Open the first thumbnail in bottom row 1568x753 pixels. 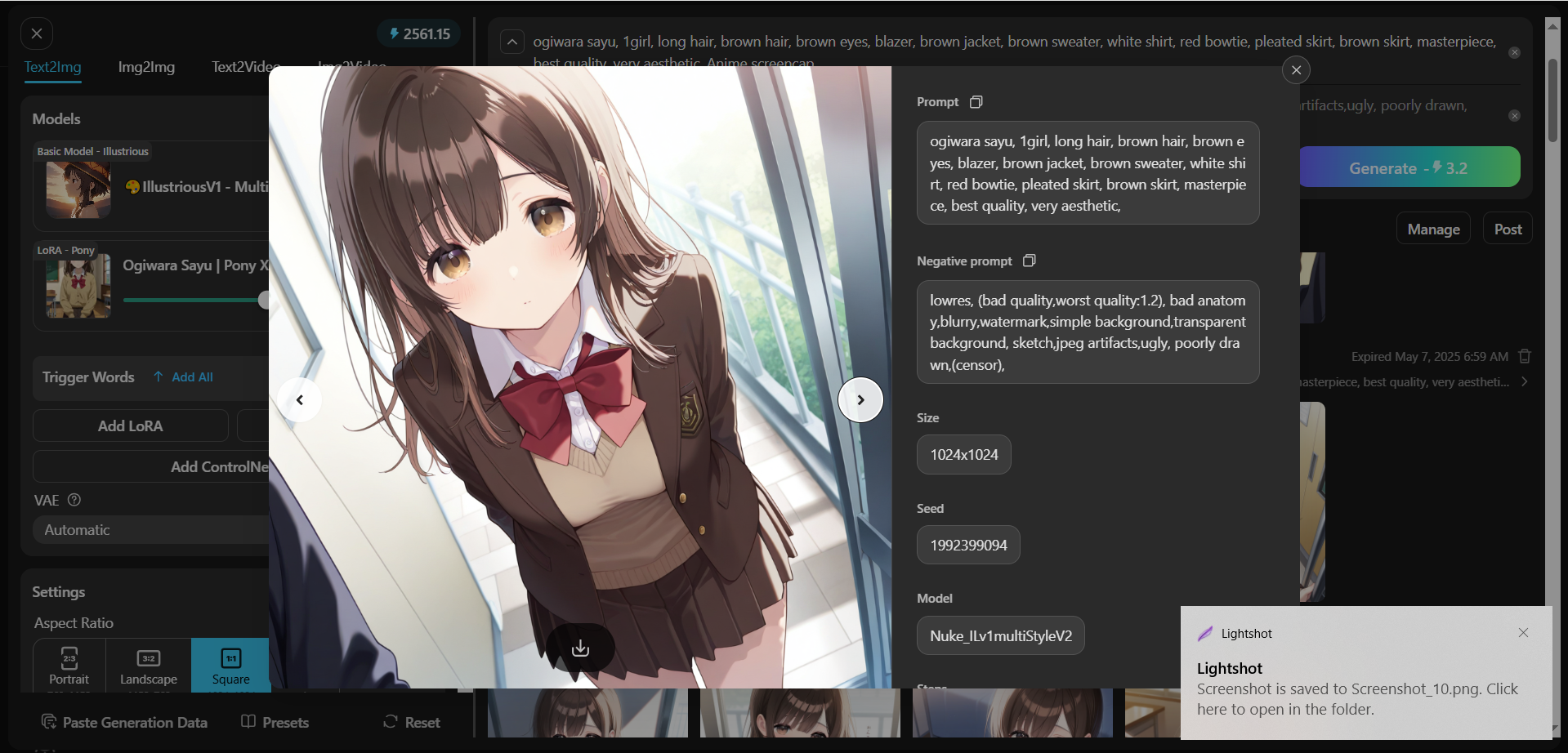587,713
